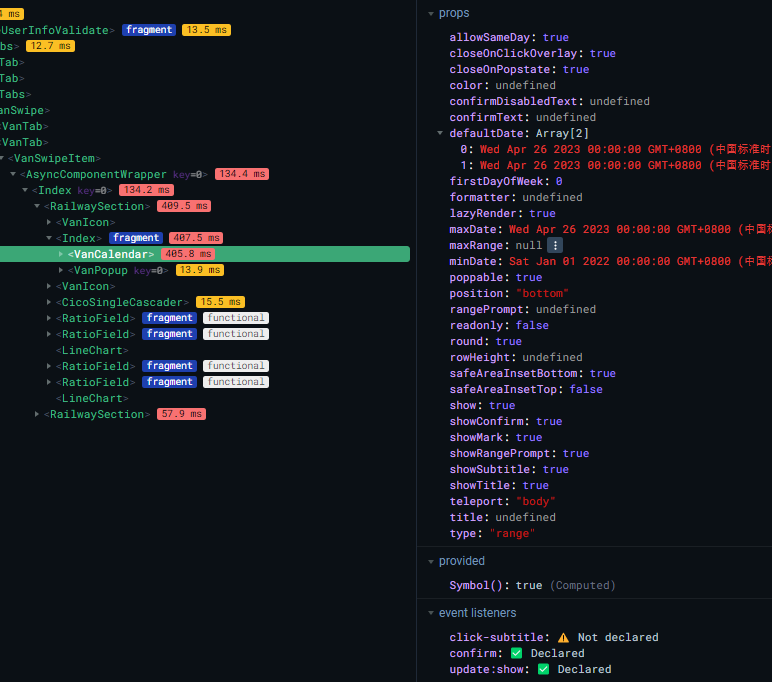Select the CicoSingleCascader component
This screenshot has height=682, width=772.
(x=122, y=302)
